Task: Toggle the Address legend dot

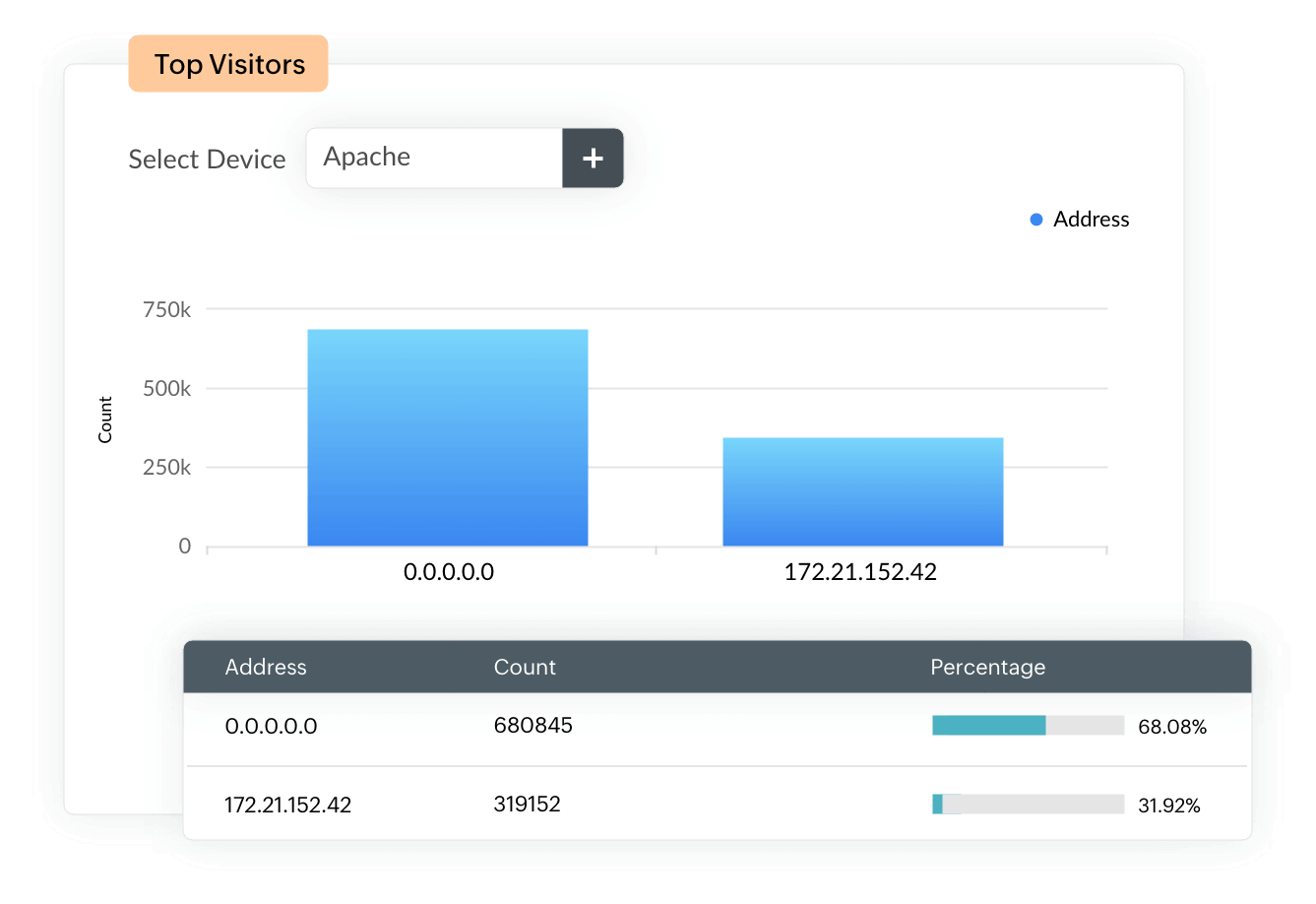Action: coord(1035,220)
